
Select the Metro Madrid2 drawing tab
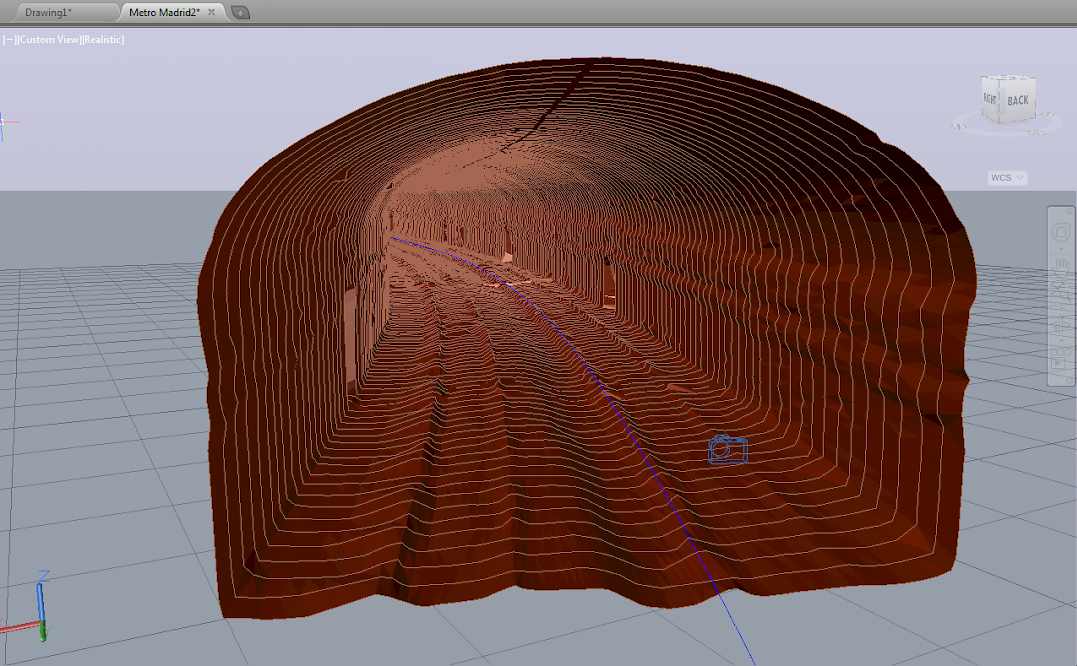[164, 12]
